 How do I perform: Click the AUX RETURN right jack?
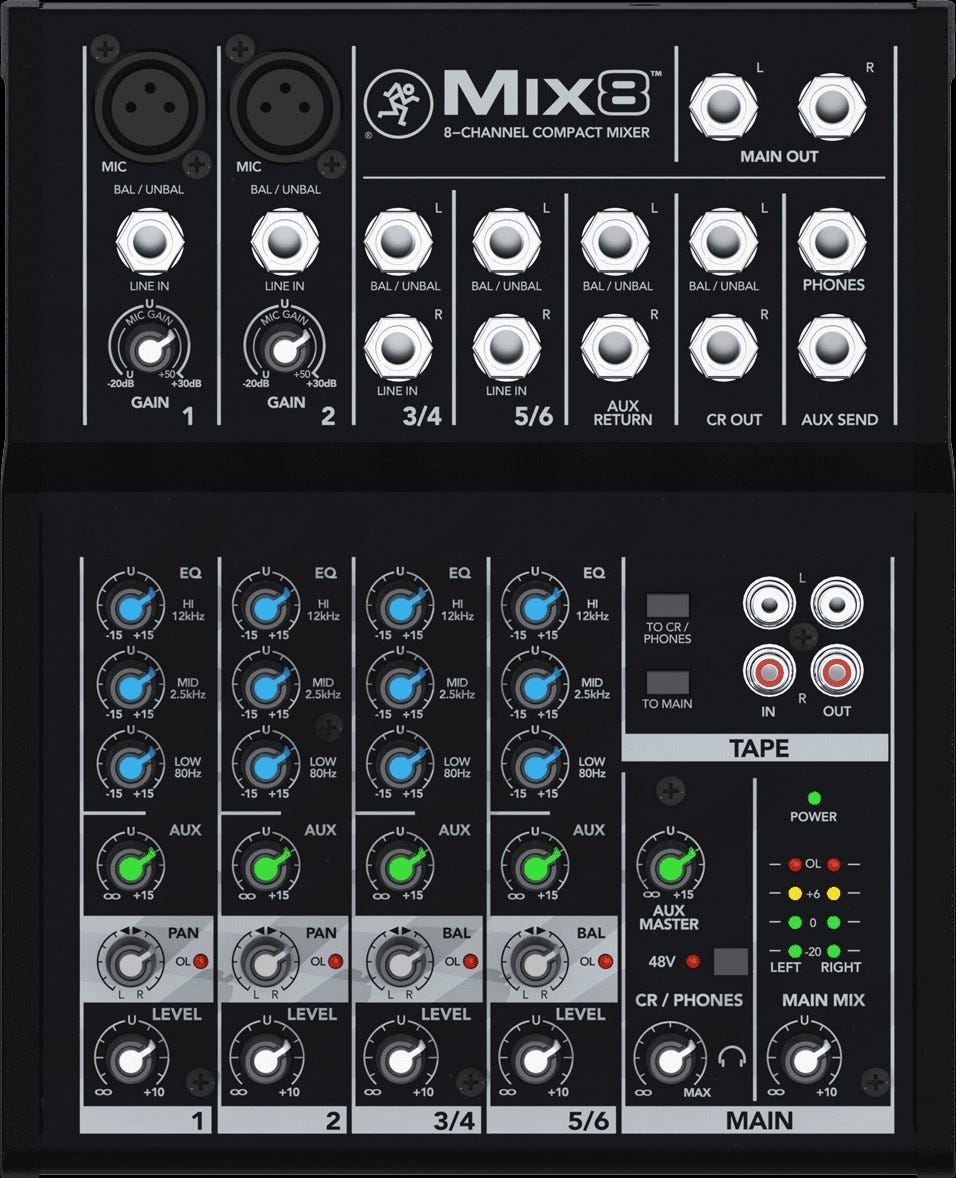[x=615, y=348]
